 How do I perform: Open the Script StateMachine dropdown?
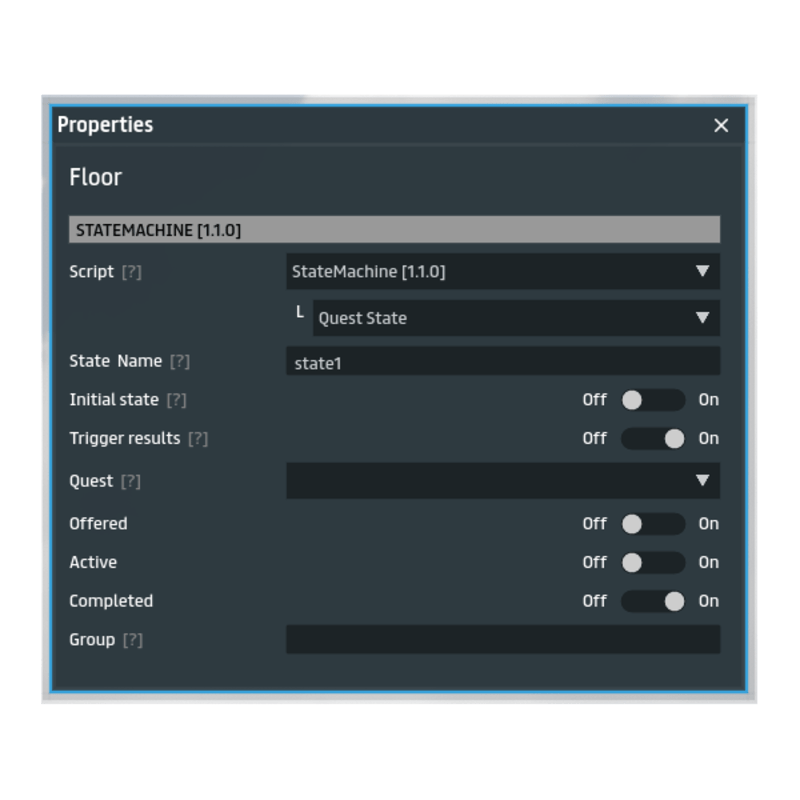pyautogui.click(x=502, y=271)
